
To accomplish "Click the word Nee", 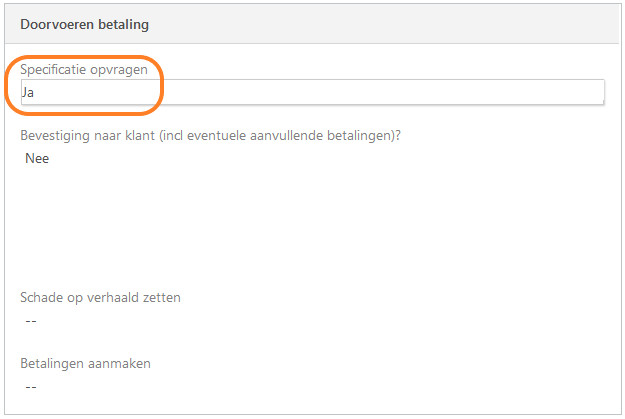I will [37, 158].
